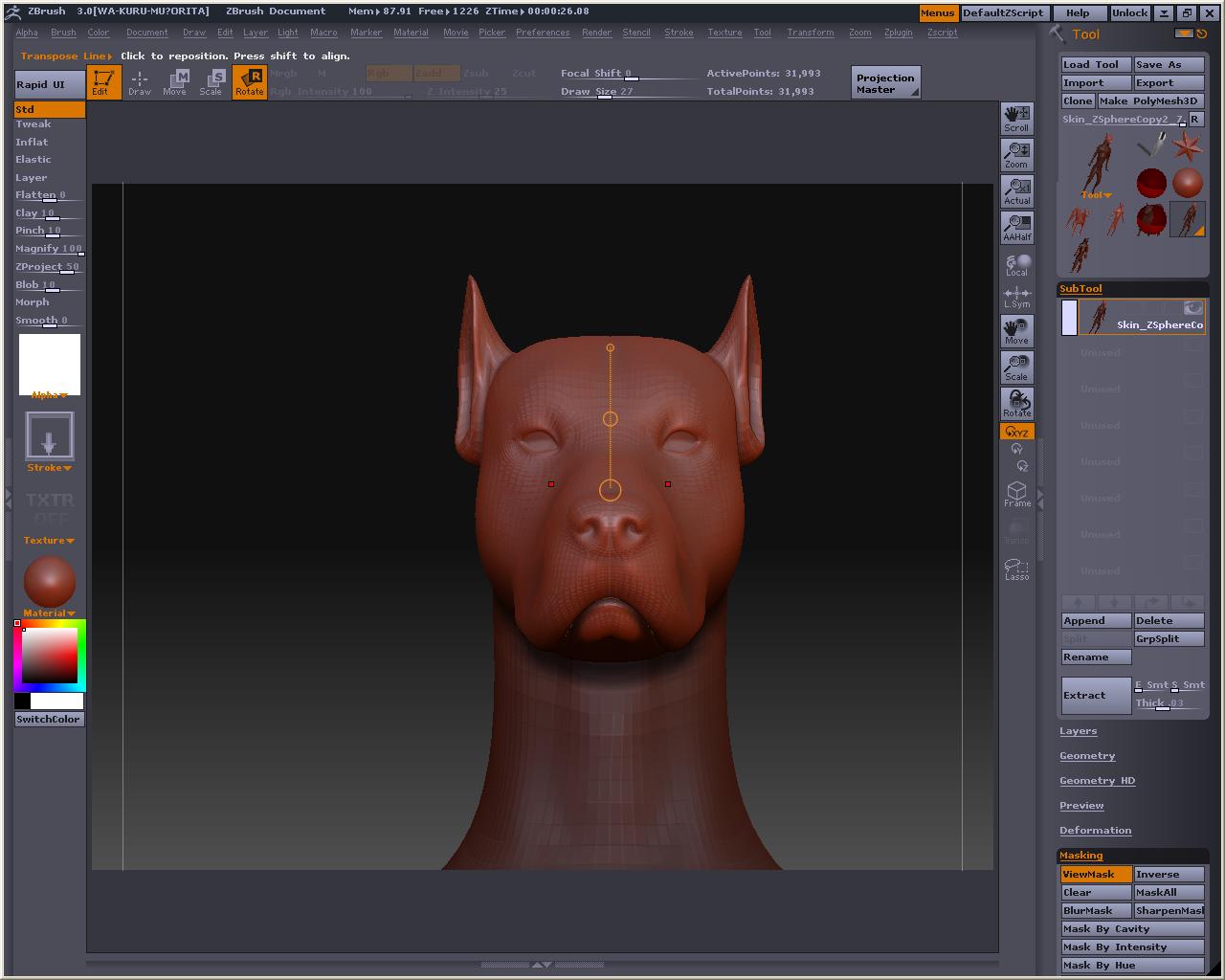Click the Append subtool button
This screenshot has height=980, width=1225.
(x=1096, y=620)
